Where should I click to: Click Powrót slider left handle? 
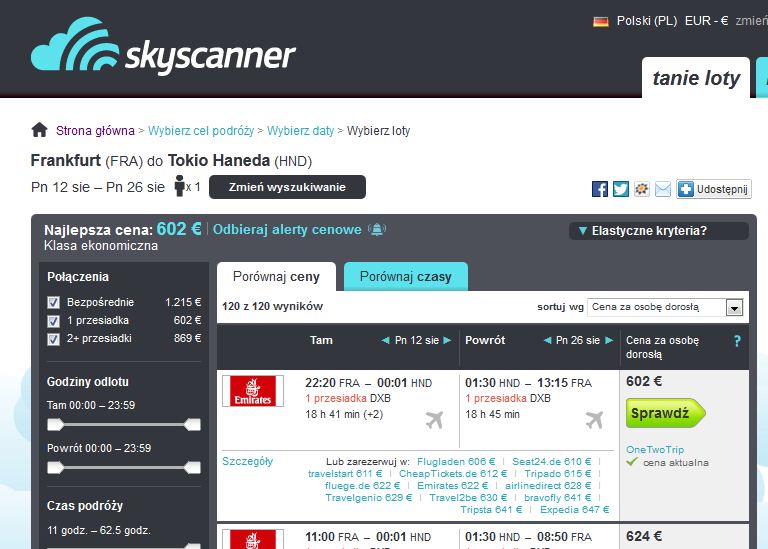(x=55, y=468)
